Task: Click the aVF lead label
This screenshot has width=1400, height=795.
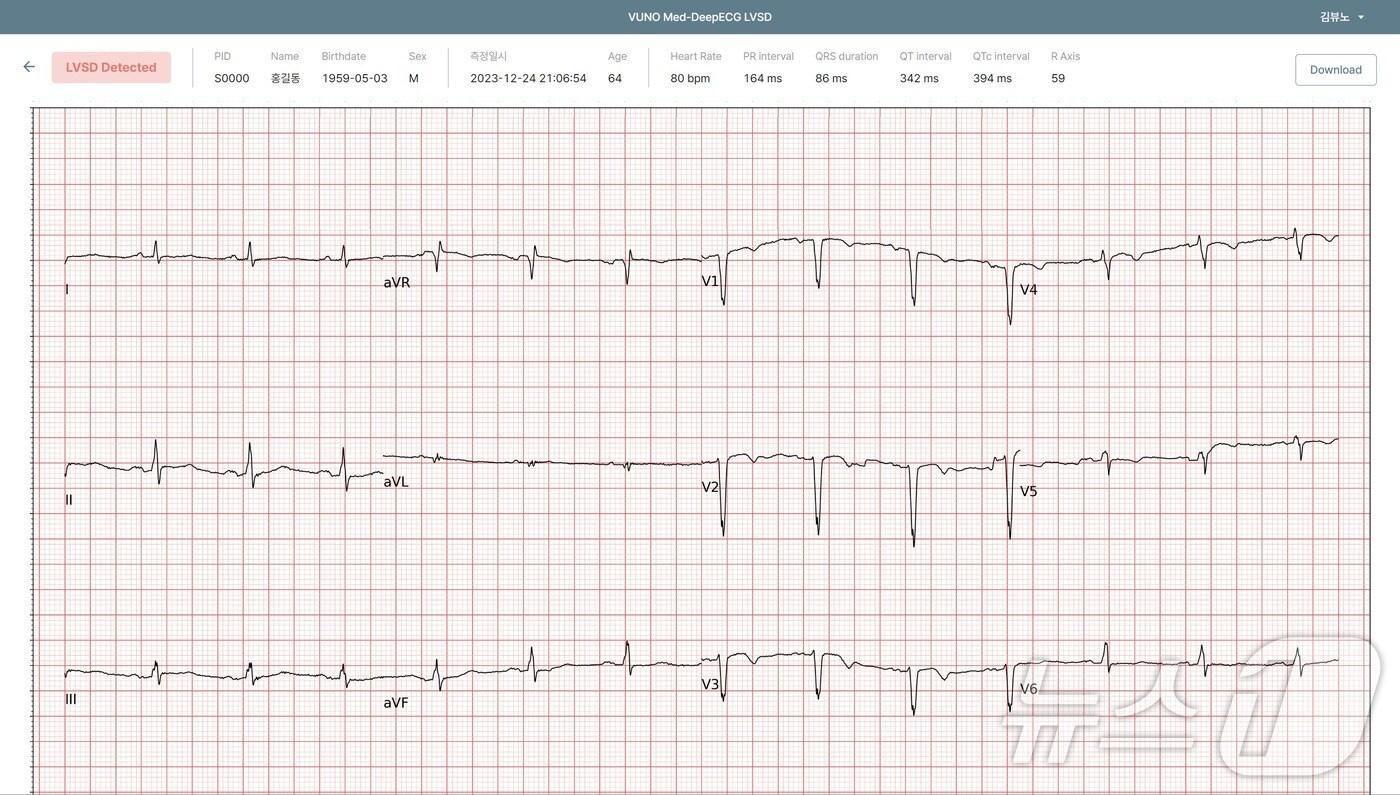Action: (396, 703)
